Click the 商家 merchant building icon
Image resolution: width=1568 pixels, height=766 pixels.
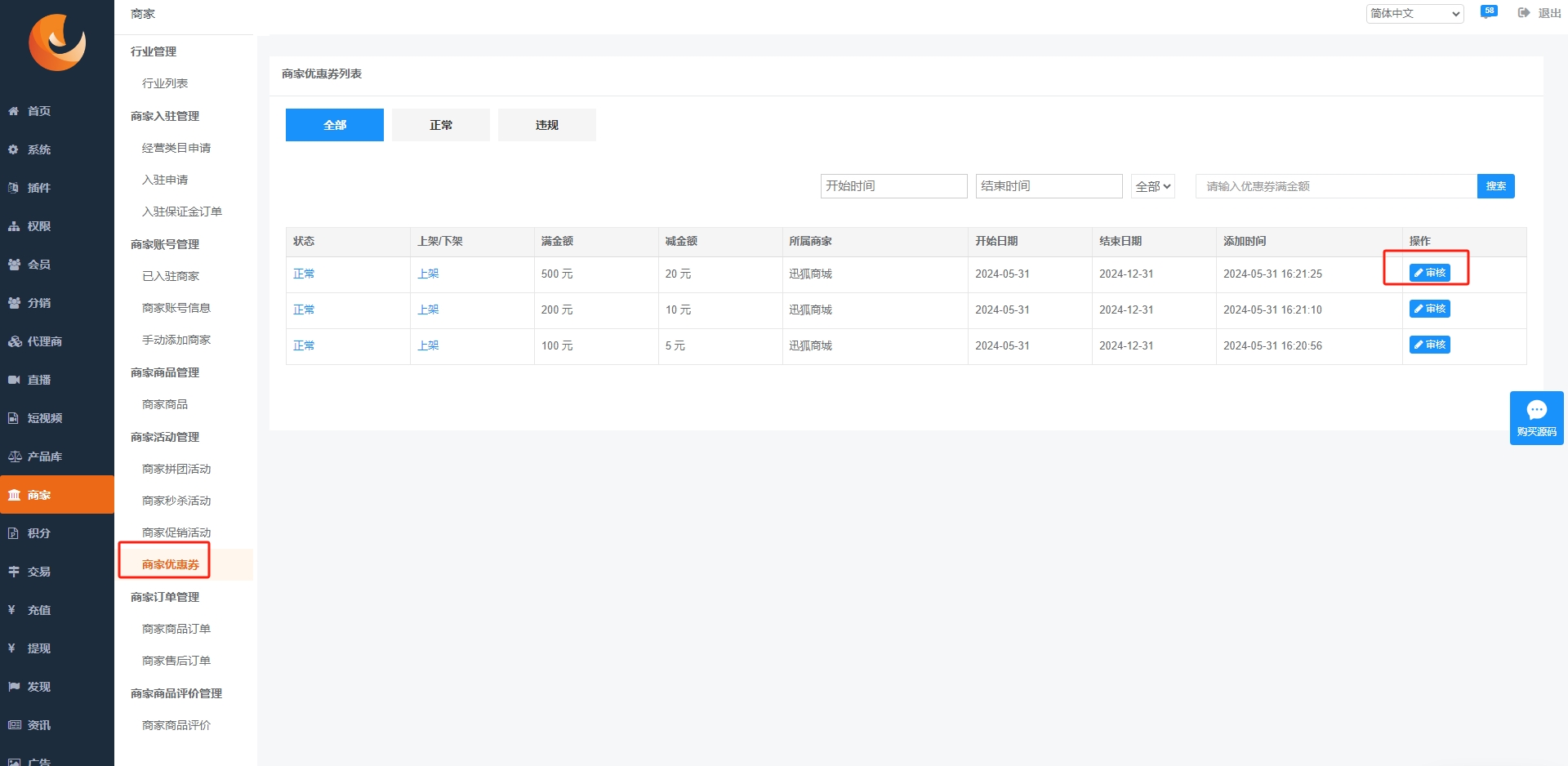tap(14, 495)
